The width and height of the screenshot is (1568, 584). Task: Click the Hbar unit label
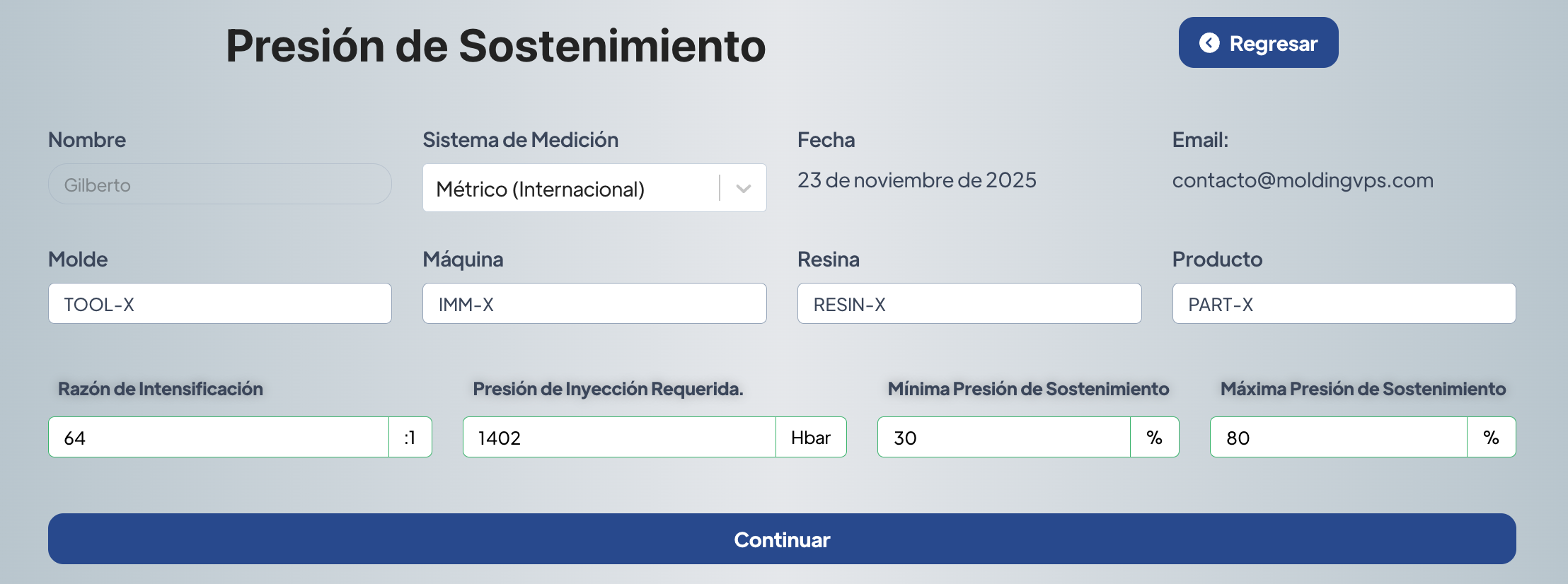[x=811, y=438]
